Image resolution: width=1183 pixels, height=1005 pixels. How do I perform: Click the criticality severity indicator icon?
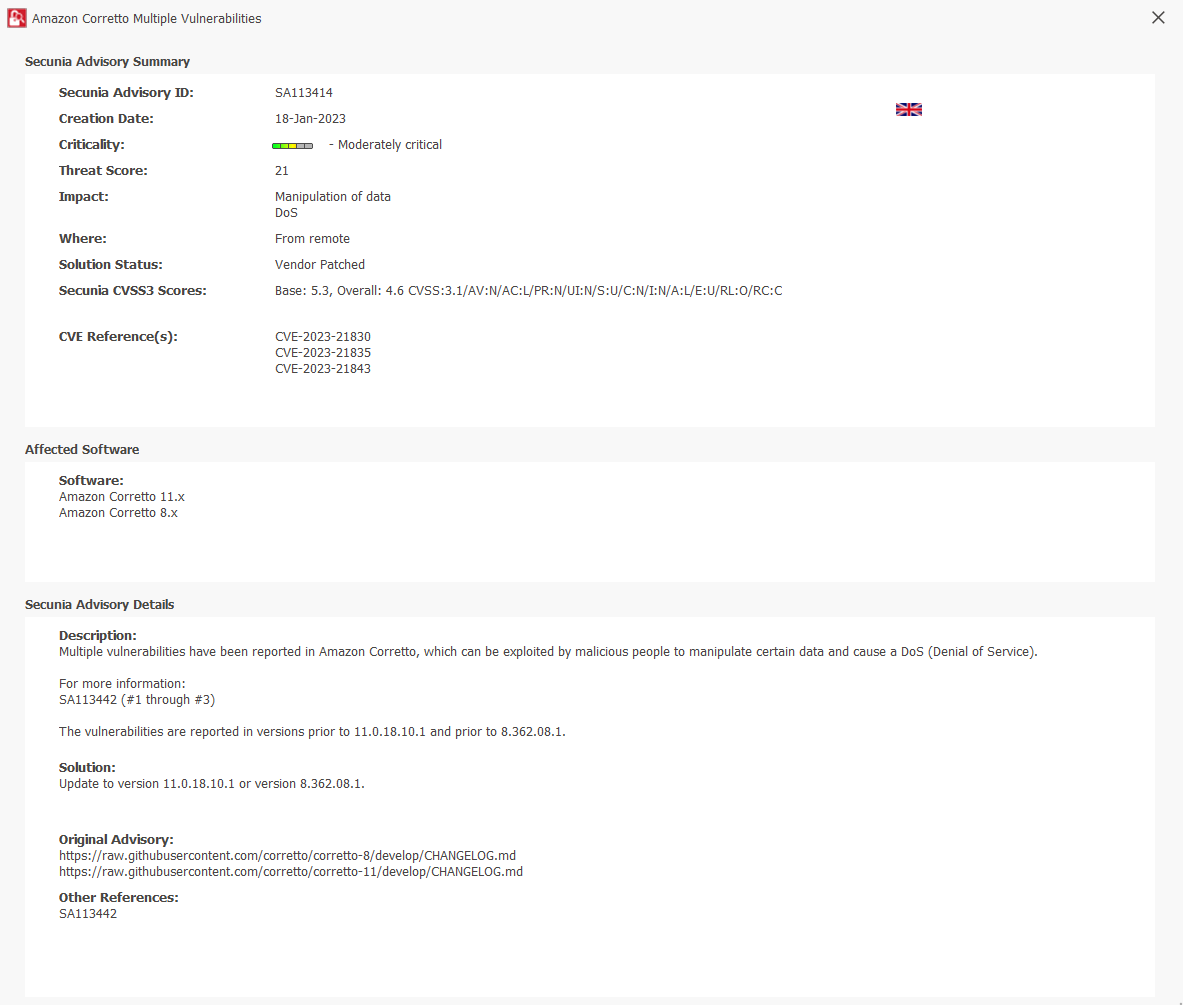[x=292, y=145]
